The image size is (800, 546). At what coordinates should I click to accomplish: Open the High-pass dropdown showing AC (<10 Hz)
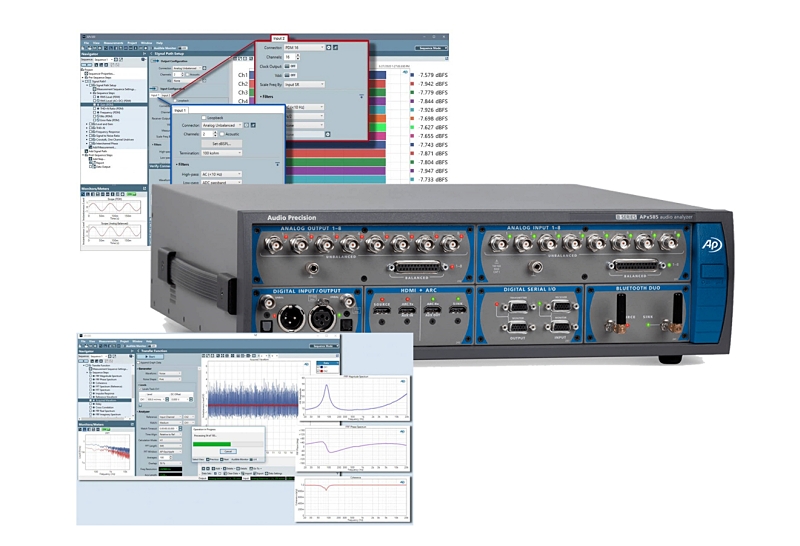tap(221, 174)
